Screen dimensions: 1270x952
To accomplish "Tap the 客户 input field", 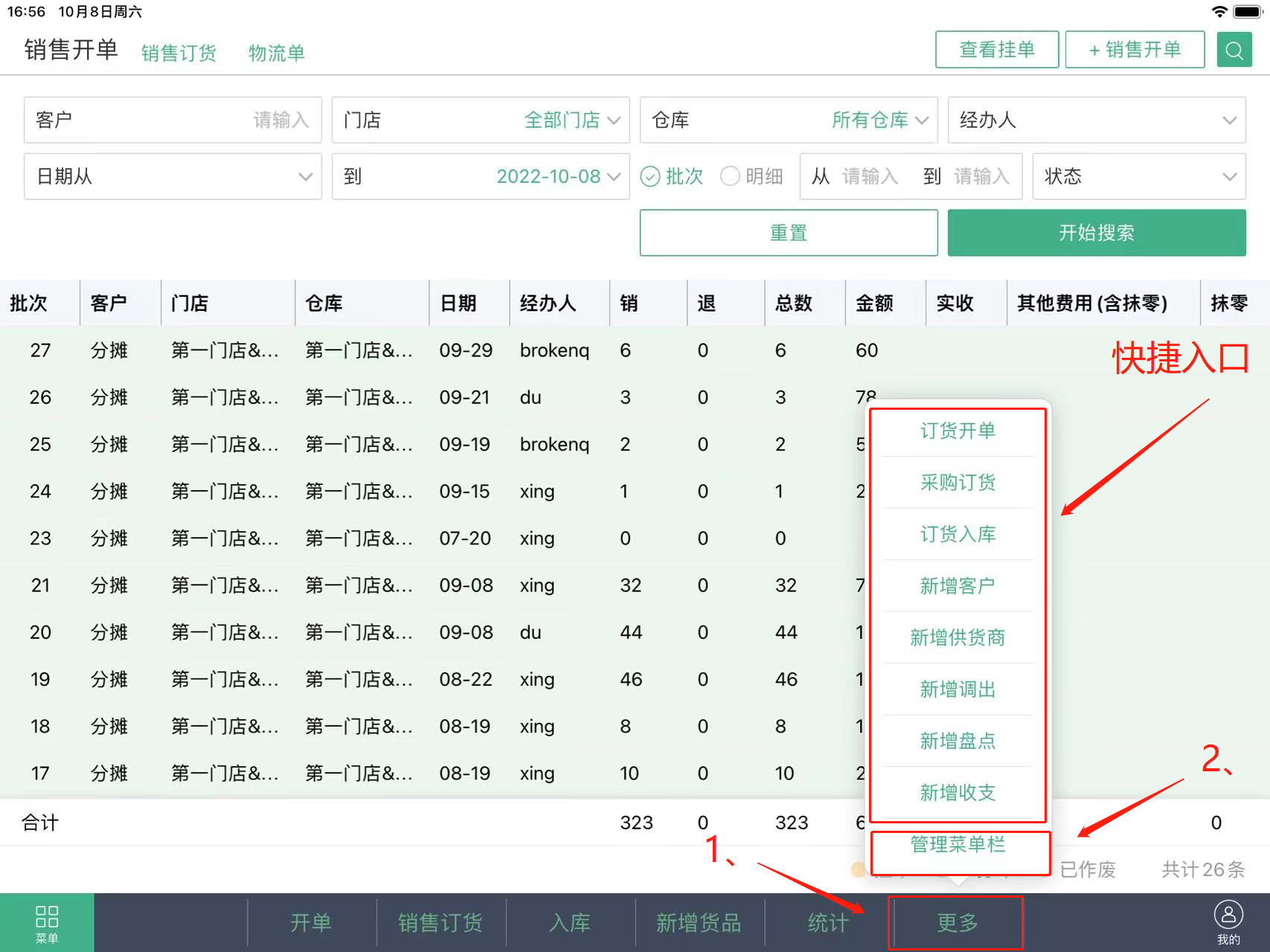I will [x=173, y=120].
